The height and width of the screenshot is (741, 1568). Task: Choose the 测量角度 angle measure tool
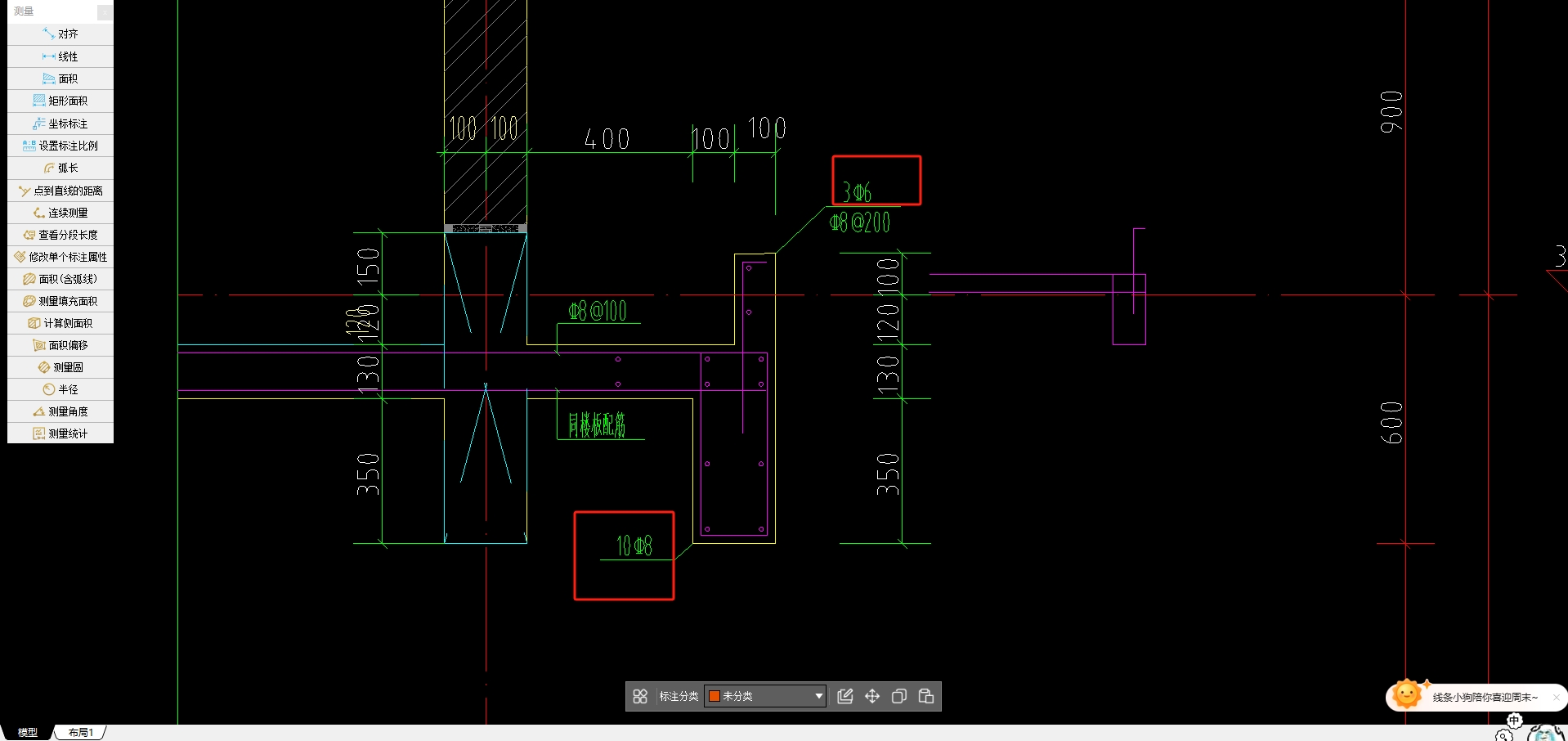pos(60,411)
